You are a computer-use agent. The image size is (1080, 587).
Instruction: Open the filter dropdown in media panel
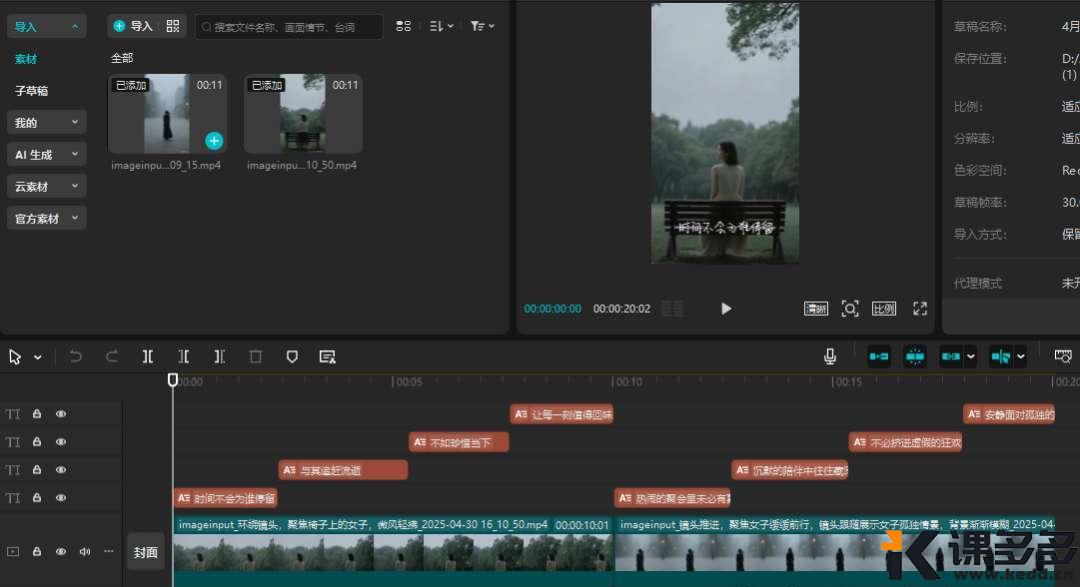[x=481, y=26]
